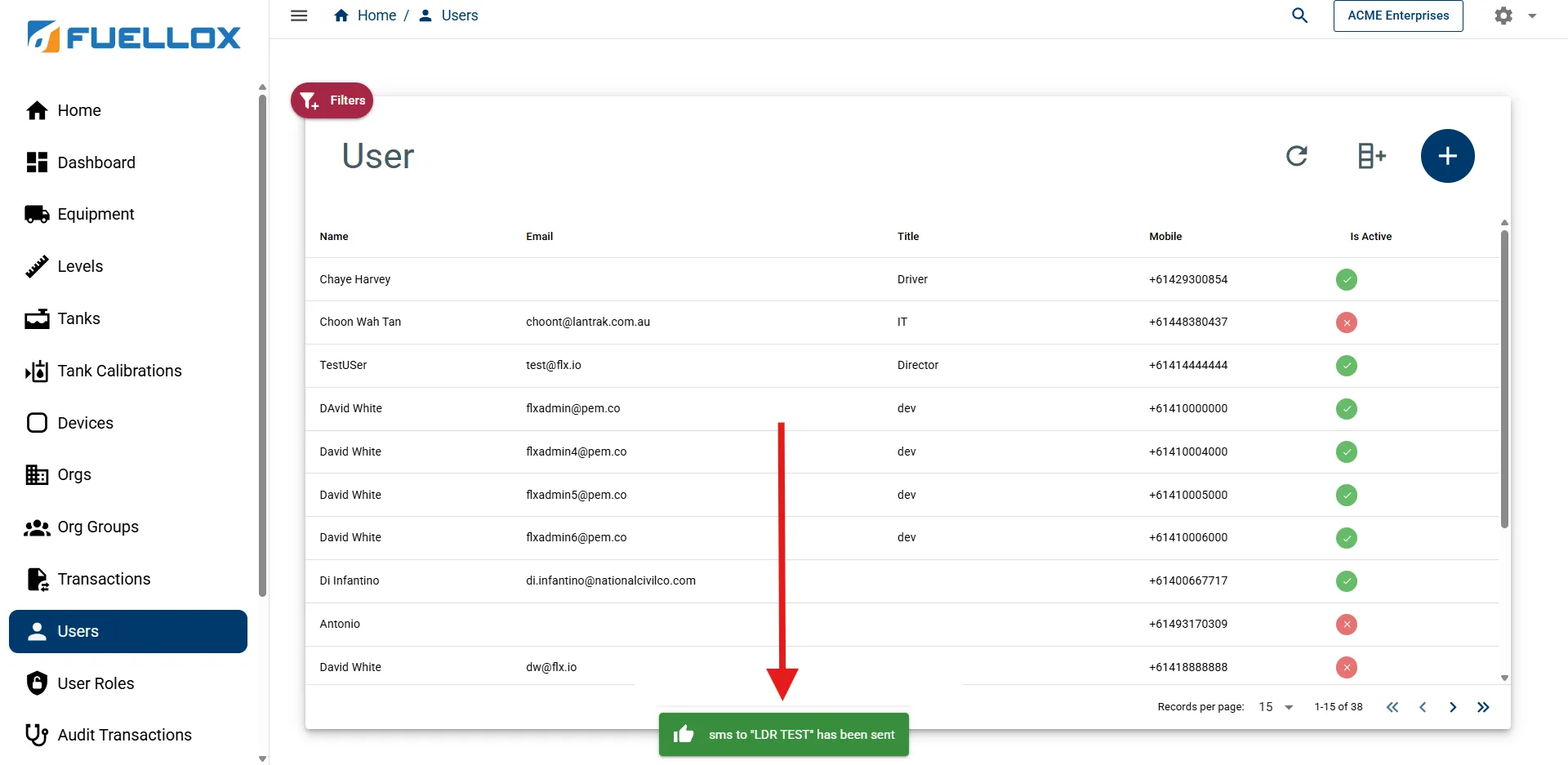Open Tanks in sidebar
1568x765 pixels.
click(x=128, y=318)
